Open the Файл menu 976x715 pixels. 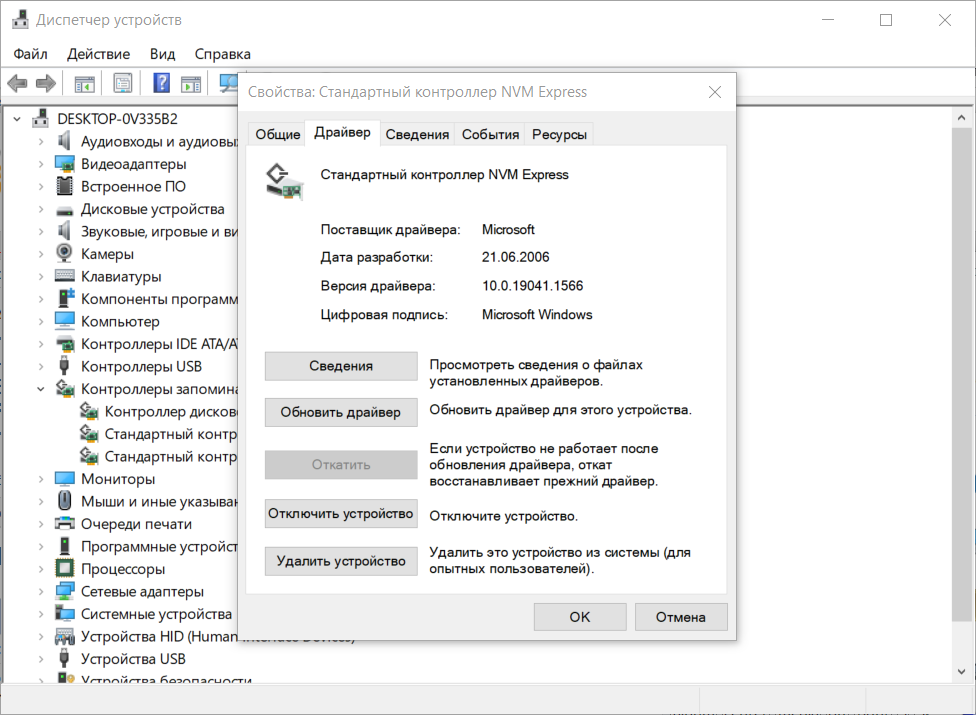30,54
